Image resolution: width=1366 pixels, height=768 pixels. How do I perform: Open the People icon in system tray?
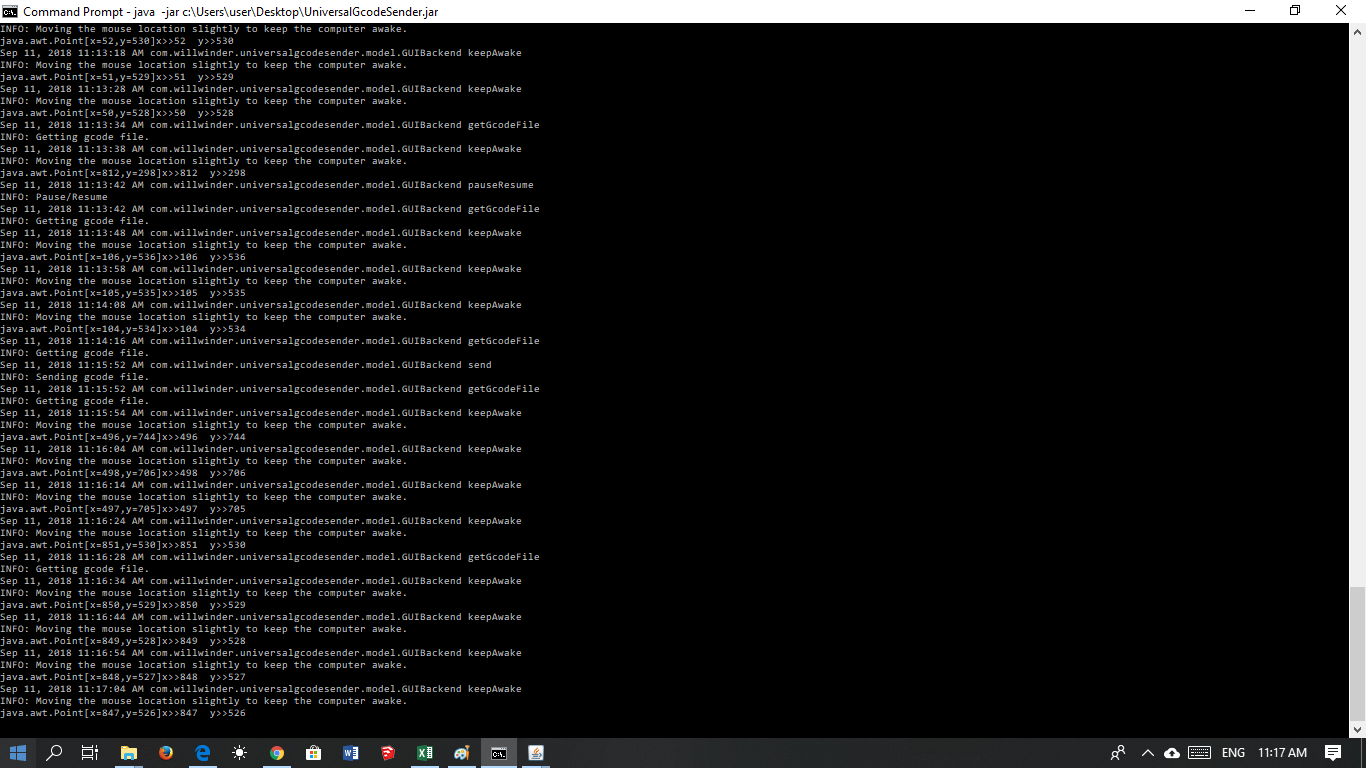1118,753
